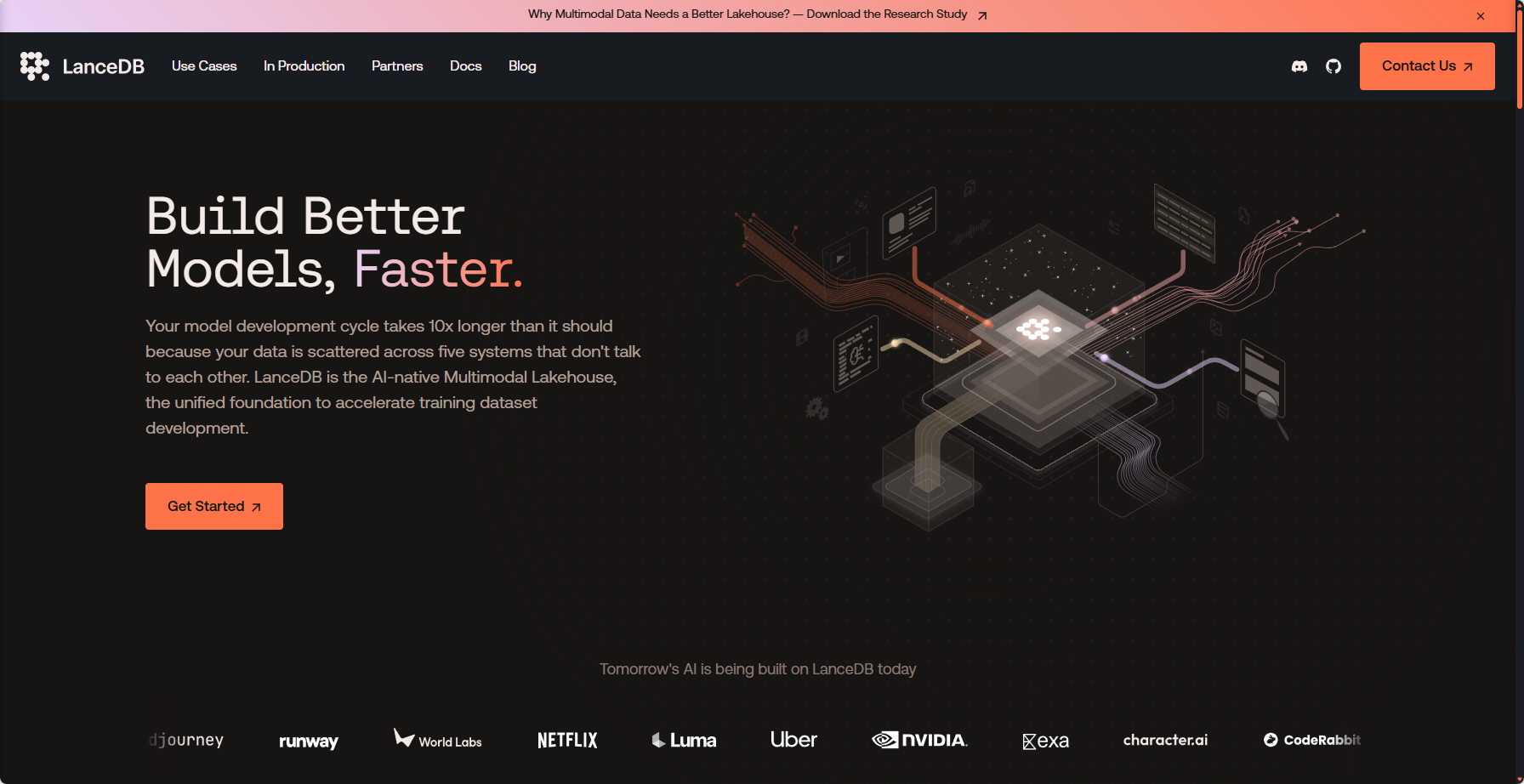The image size is (1524, 784).
Task: Click the "Tomorrow's AI is being built on LanceDB today" text
Action: (x=758, y=669)
